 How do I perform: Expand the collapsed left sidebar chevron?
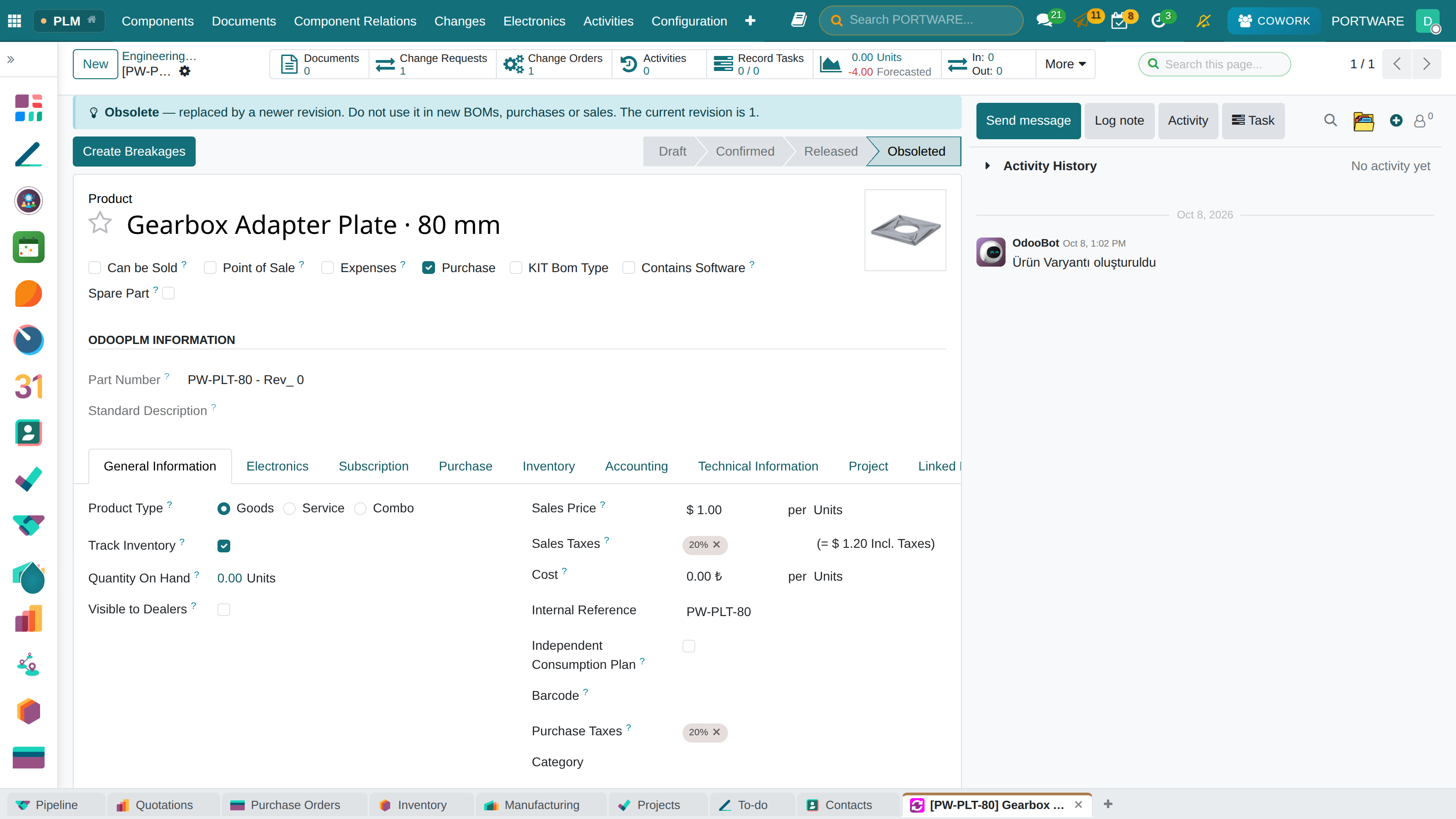(x=11, y=59)
